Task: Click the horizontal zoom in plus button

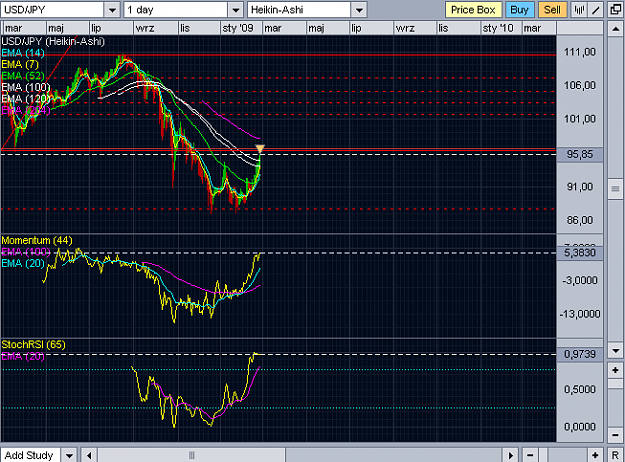Action: click(x=595, y=455)
